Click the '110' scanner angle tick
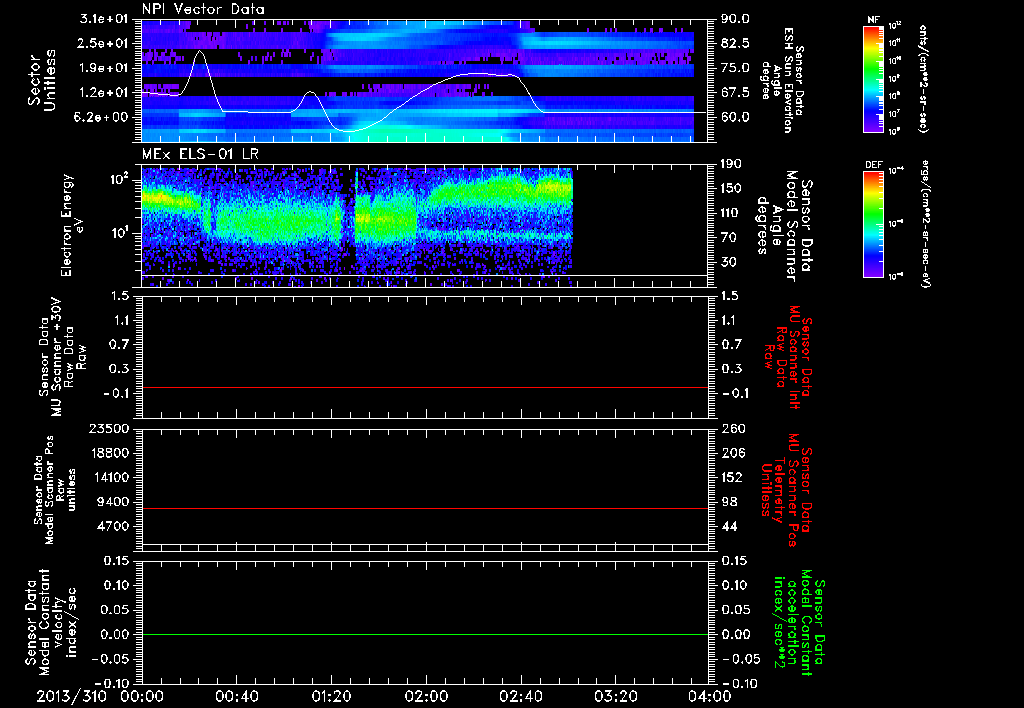This screenshot has height=708, width=1024. tap(731, 213)
